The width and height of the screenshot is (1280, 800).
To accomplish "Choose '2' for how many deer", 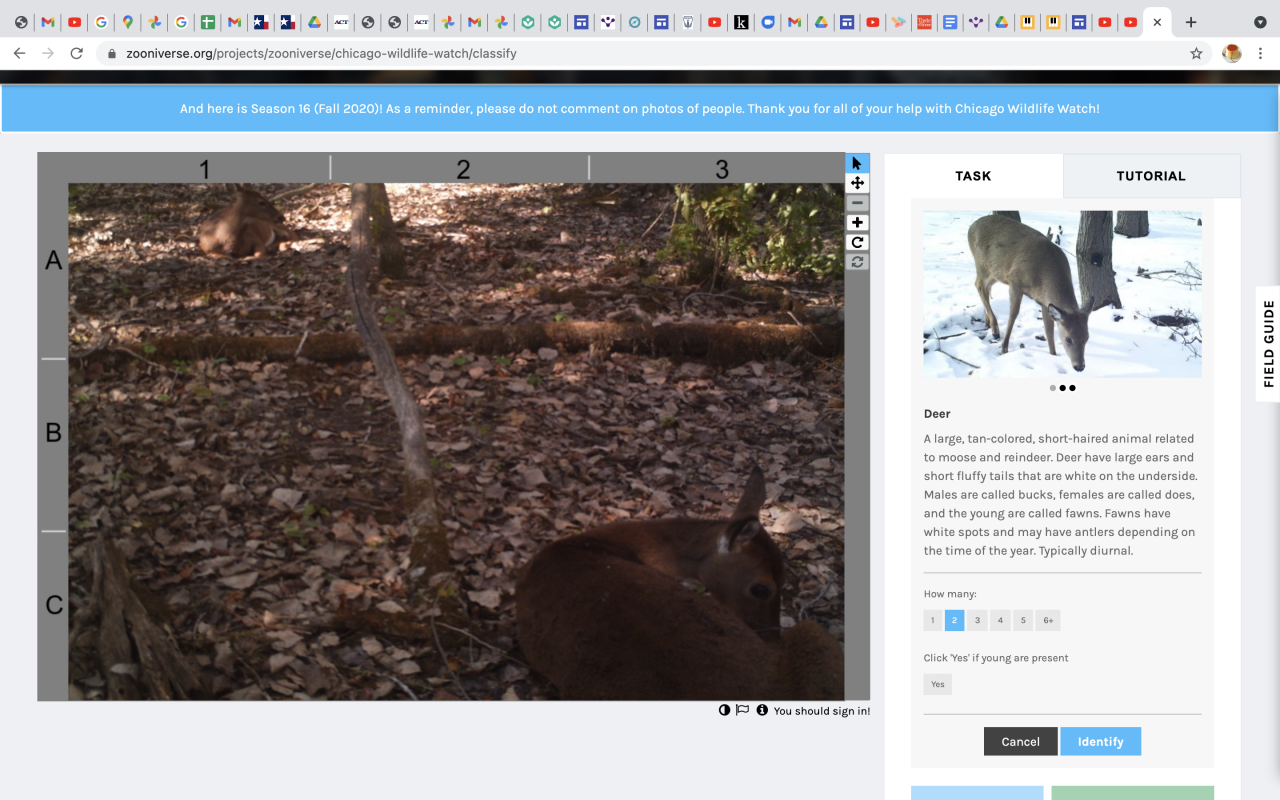I will coord(954,621).
